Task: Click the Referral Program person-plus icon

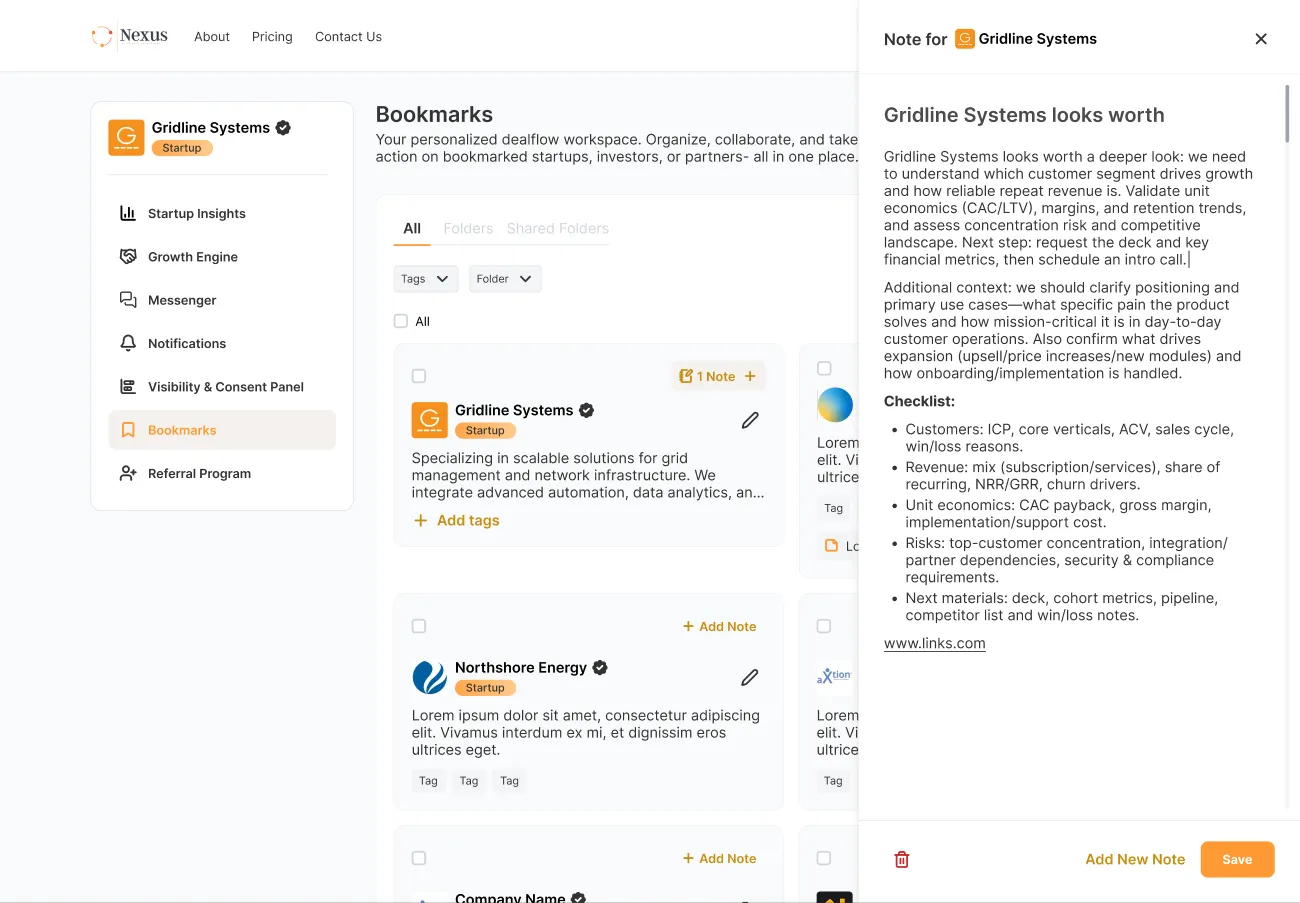Action: coord(128,473)
